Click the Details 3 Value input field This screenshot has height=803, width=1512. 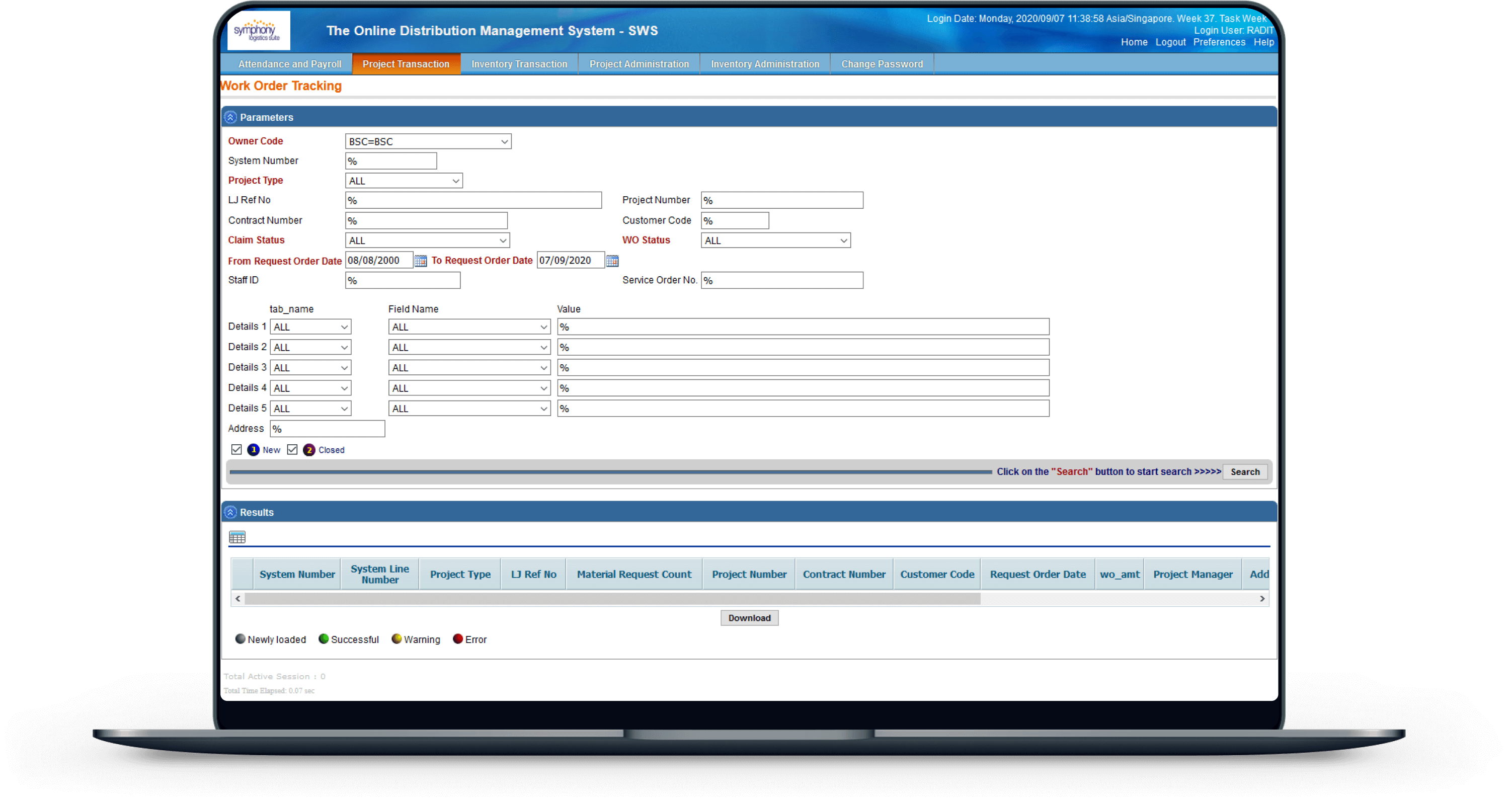[x=803, y=368]
